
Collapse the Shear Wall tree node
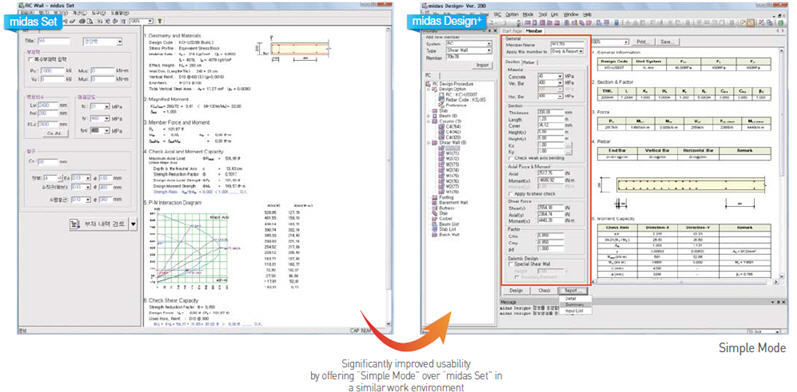(428, 143)
